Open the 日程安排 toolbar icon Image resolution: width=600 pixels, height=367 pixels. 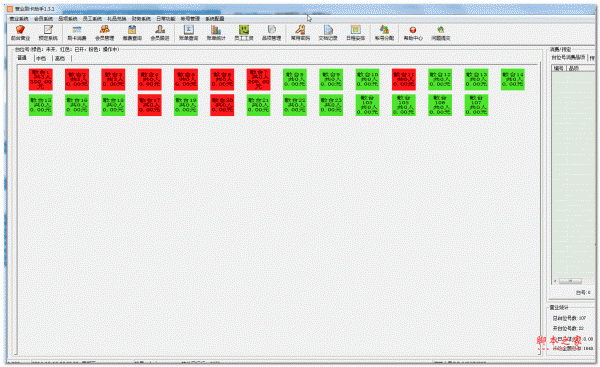point(355,33)
